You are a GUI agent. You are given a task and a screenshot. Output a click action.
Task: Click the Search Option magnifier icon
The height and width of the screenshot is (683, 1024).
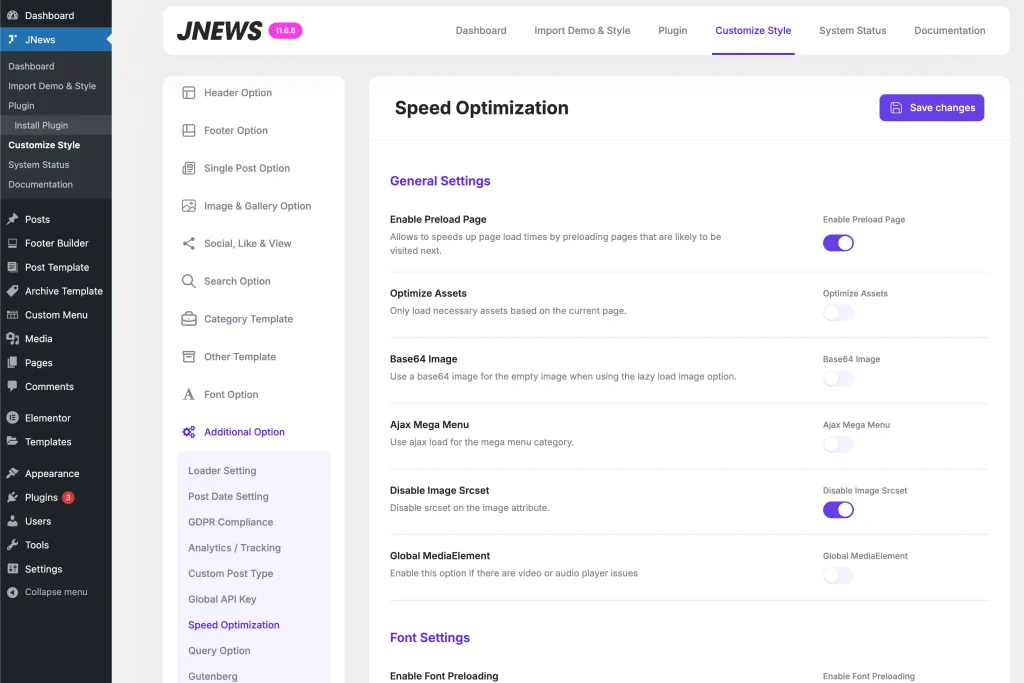188,281
